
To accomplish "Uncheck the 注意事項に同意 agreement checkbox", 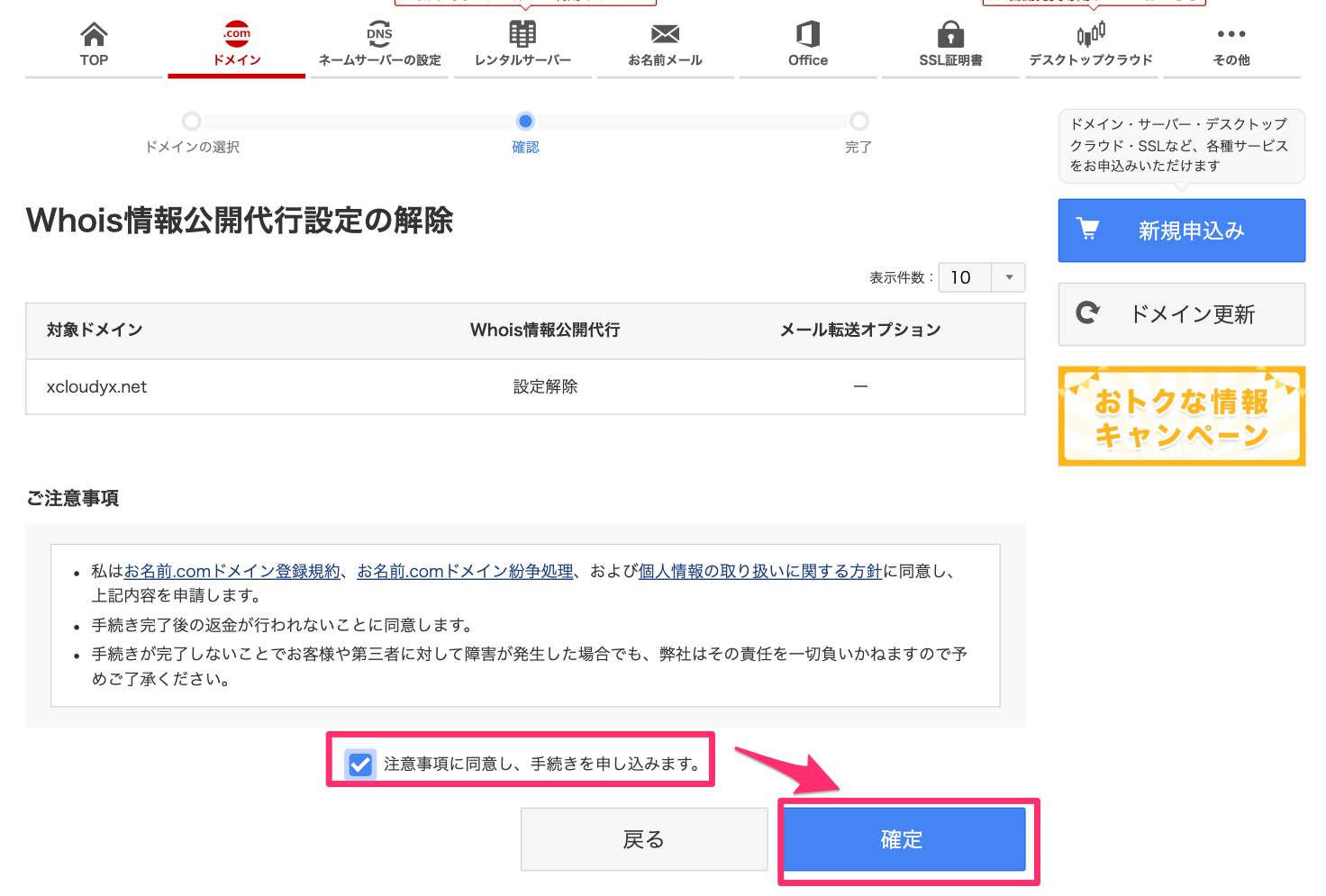I will (359, 765).
